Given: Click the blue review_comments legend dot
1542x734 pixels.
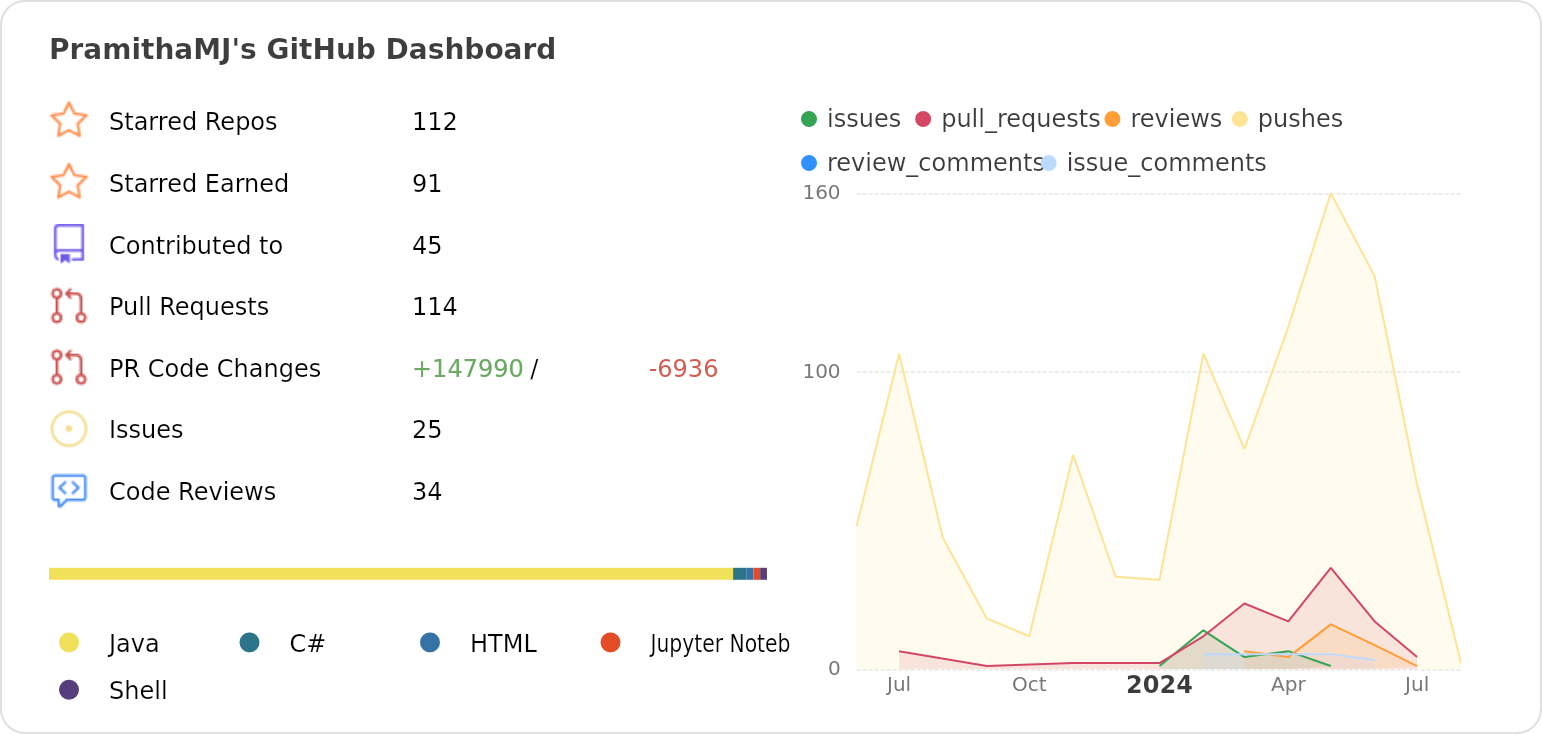Looking at the screenshot, I should pyautogui.click(x=809, y=162).
